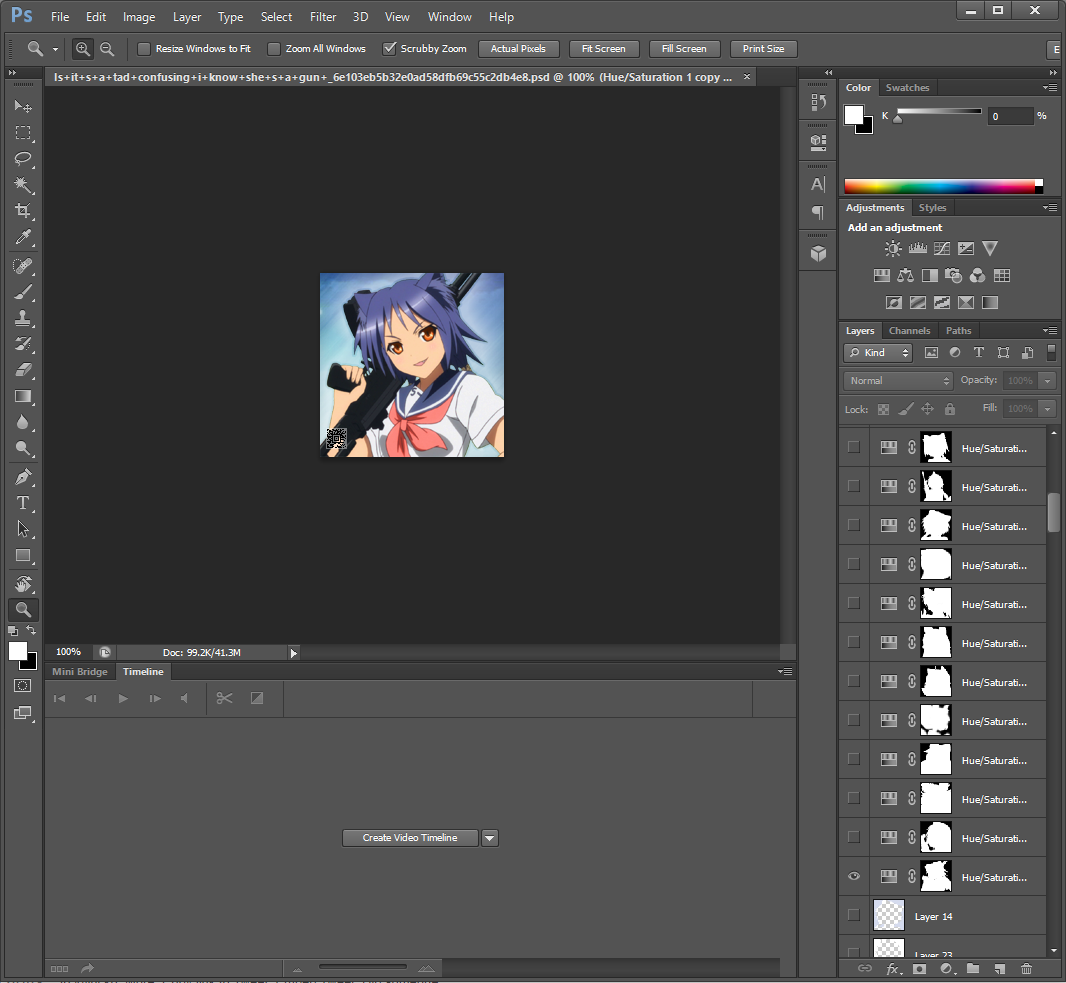
Task: Select the Lasso tool
Action: [22, 158]
